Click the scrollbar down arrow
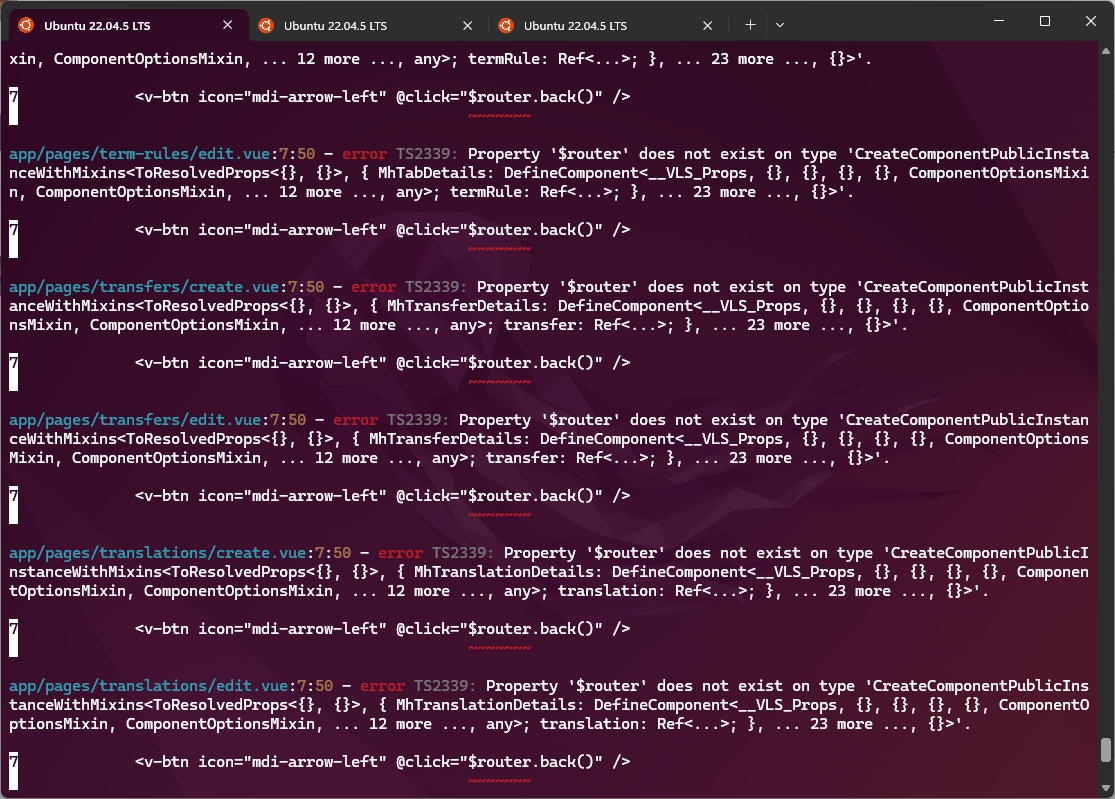The width and height of the screenshot is (1115, 799). pyautogui.click(x=1106, y=788)
